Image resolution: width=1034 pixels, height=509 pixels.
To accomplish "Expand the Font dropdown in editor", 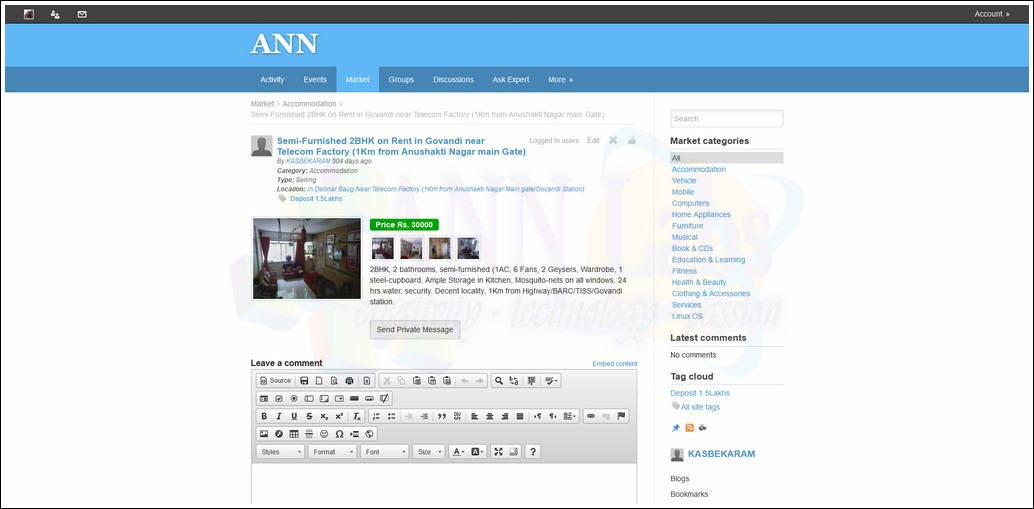I will pyautogui.click(x=384, y=452).
